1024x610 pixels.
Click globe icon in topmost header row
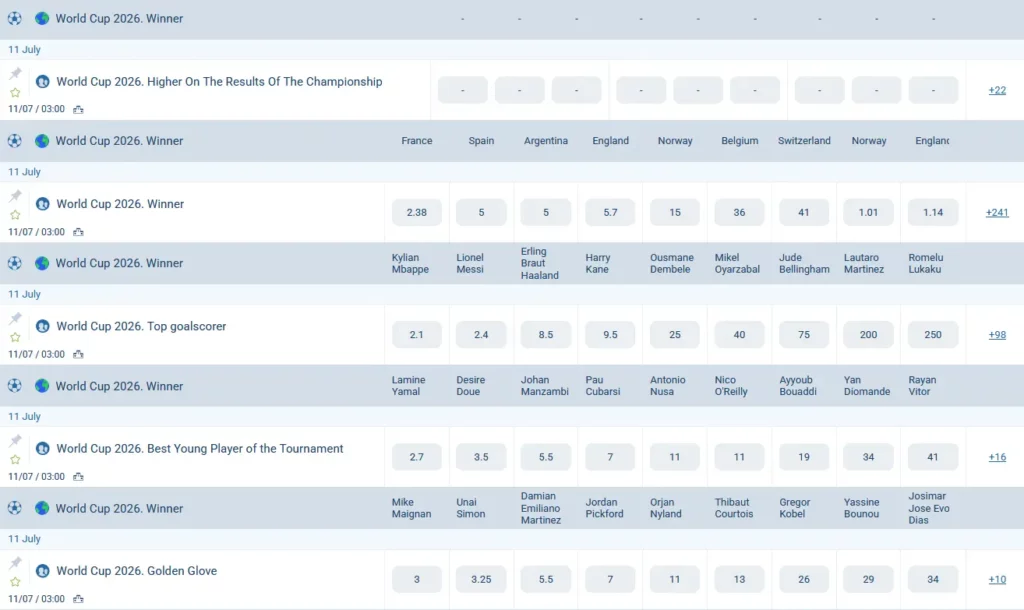(x=42, y=18)
